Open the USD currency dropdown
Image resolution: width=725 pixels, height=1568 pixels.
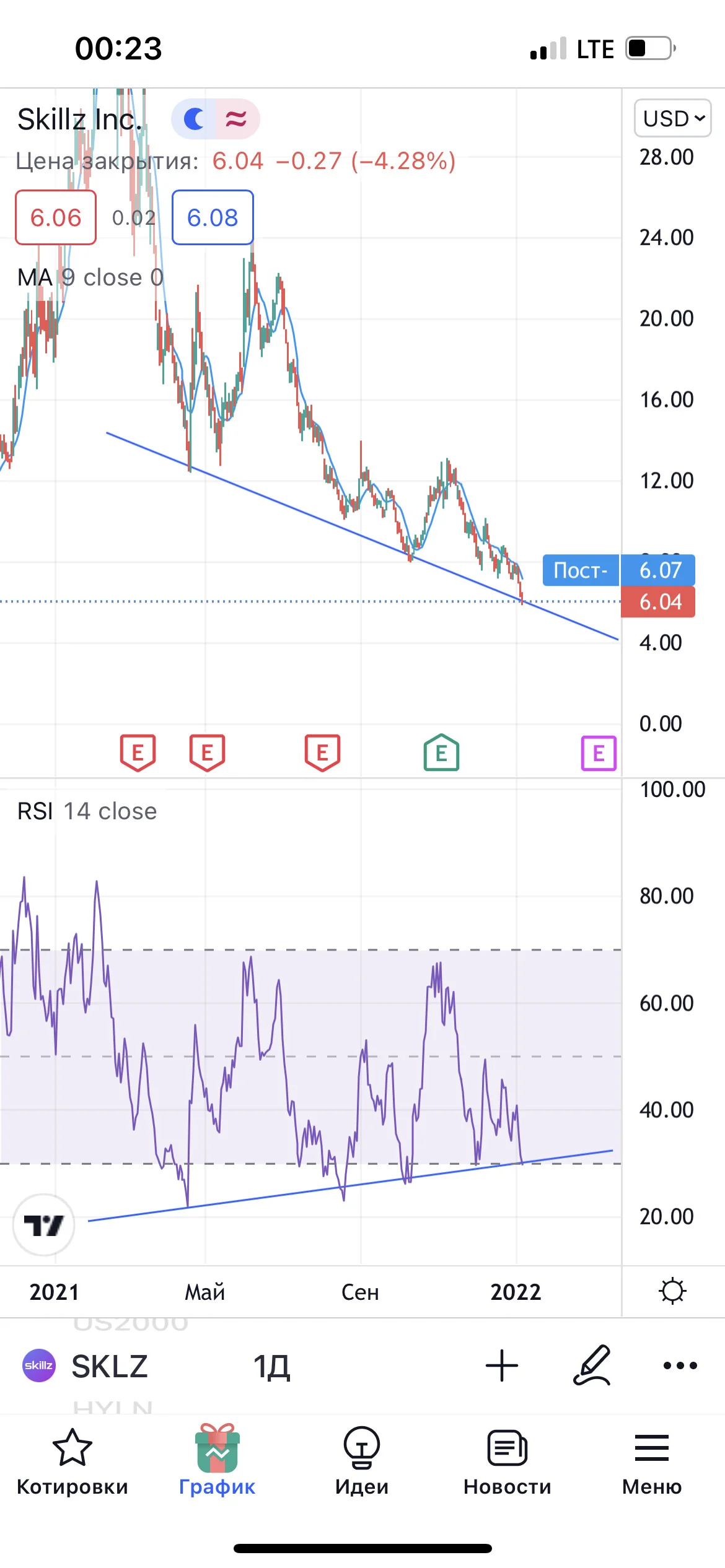coord(672,118)
